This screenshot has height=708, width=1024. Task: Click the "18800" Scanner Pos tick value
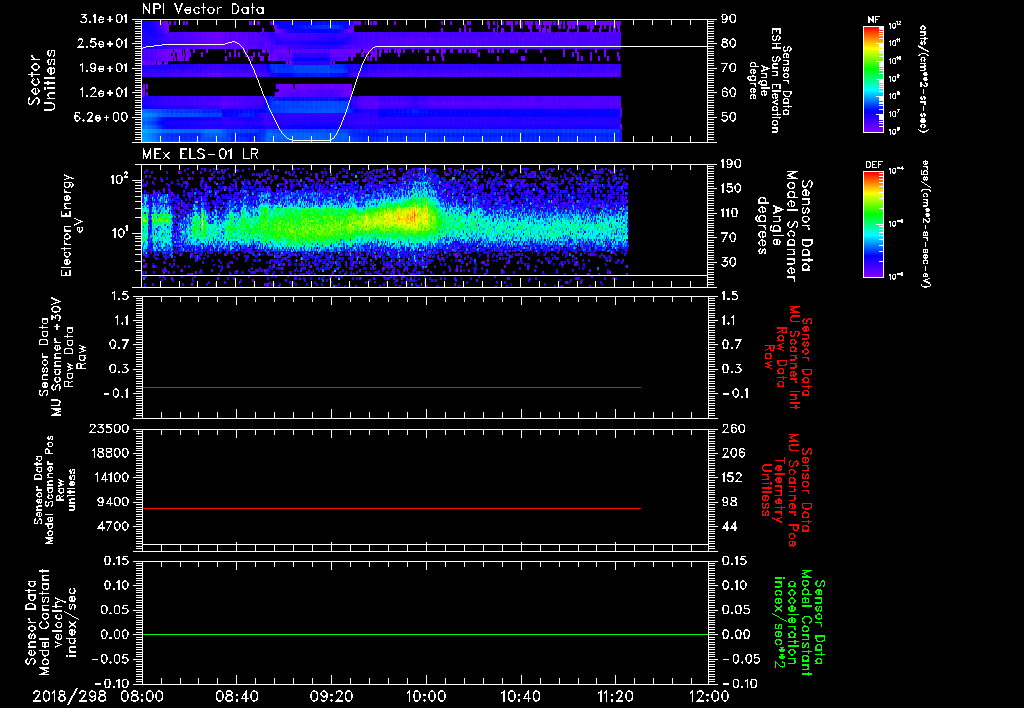coord(110,453)
